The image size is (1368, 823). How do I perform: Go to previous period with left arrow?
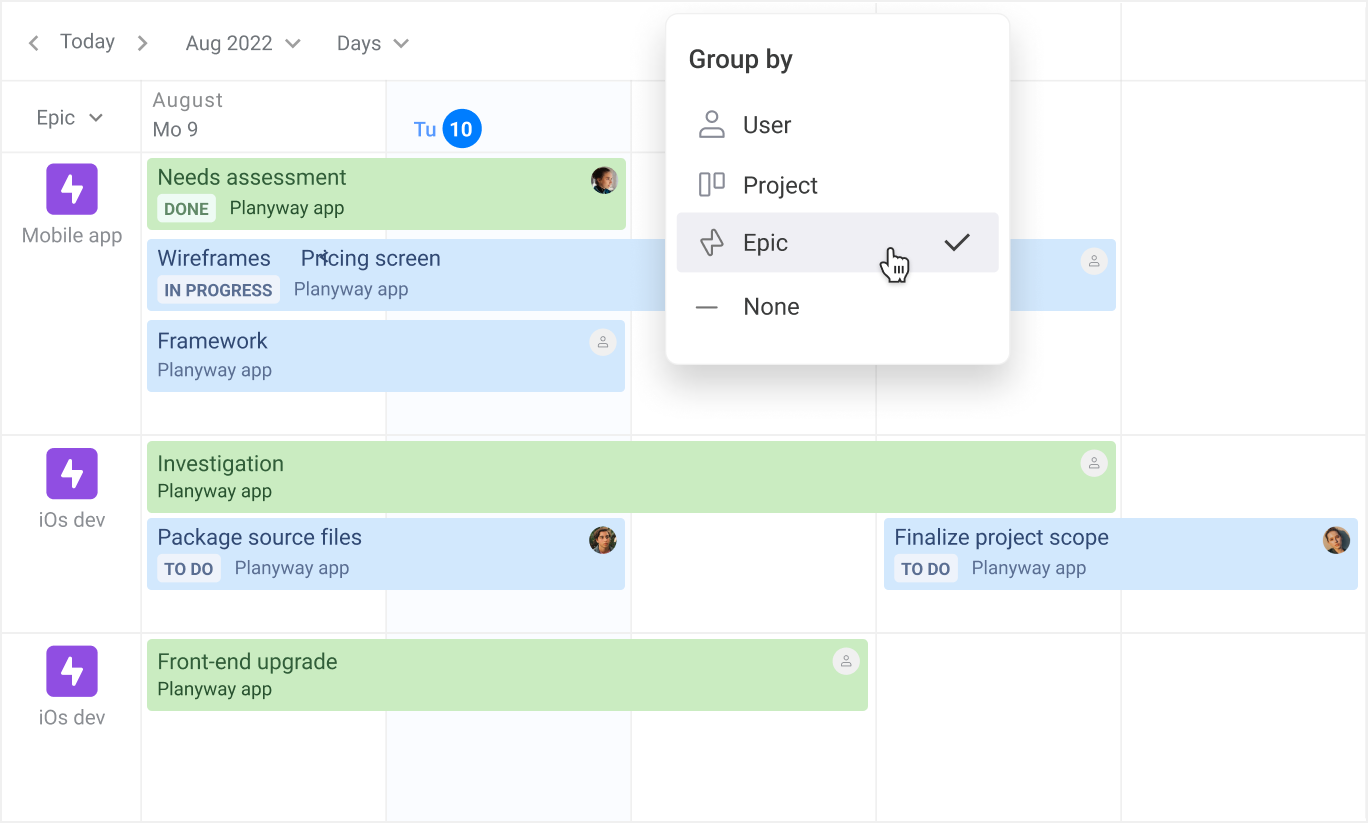click(34, 43)
